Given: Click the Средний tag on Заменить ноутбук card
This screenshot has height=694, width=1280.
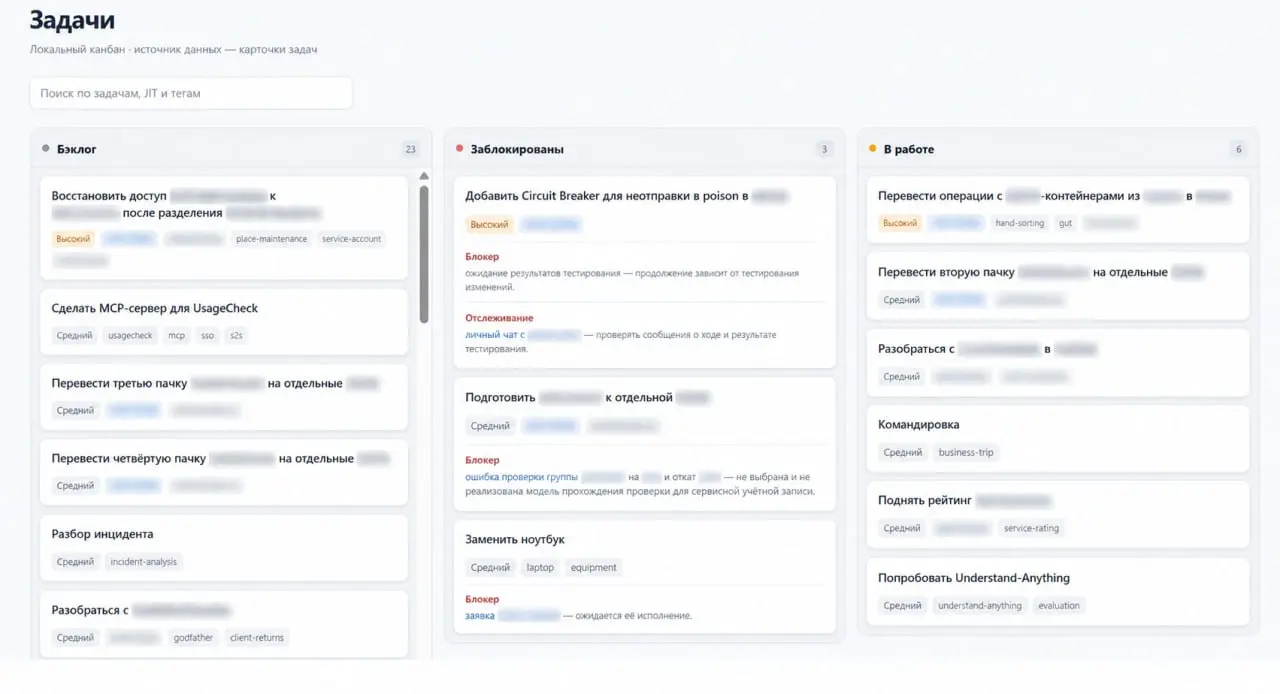Looking at the screenshot, I should 490,567.
